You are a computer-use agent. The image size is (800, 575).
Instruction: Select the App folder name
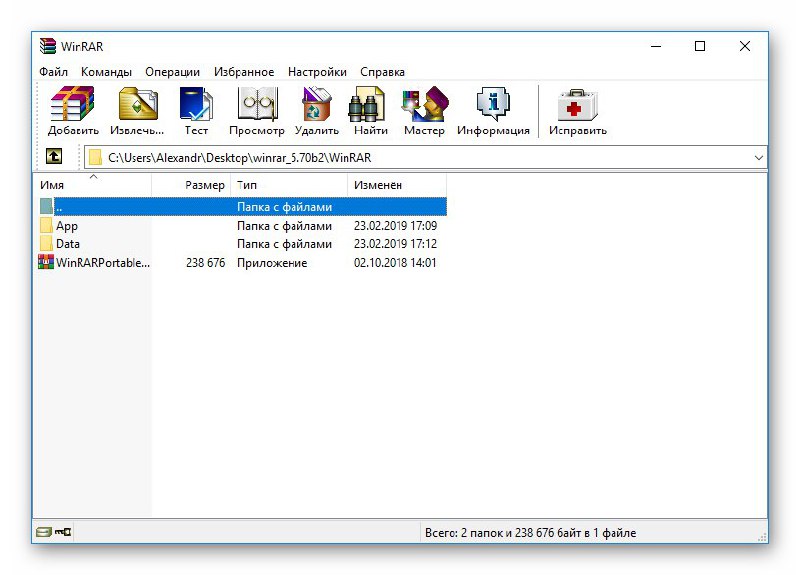coord(67,226)
